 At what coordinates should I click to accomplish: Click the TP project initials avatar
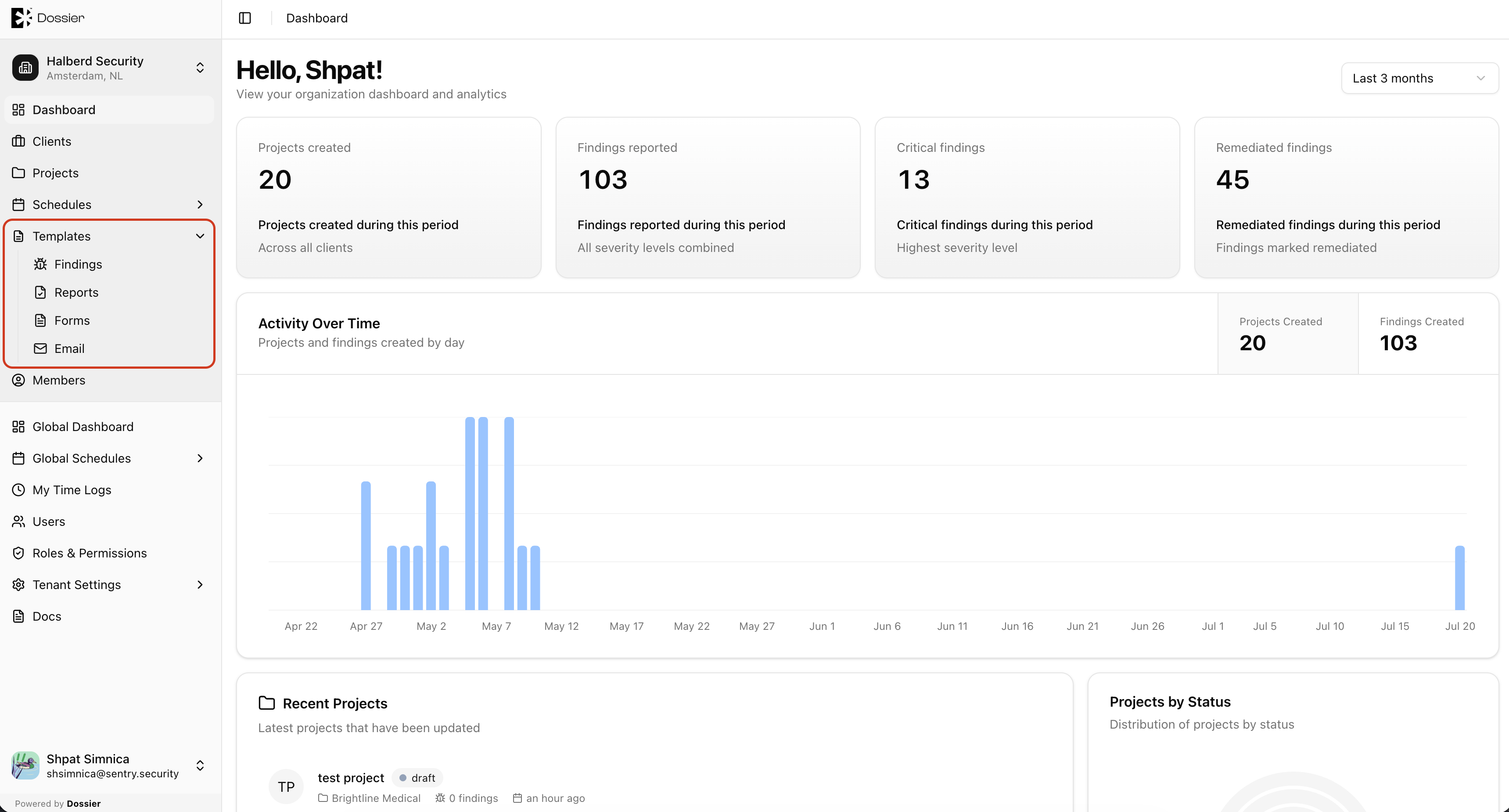[x=286, y=787]
